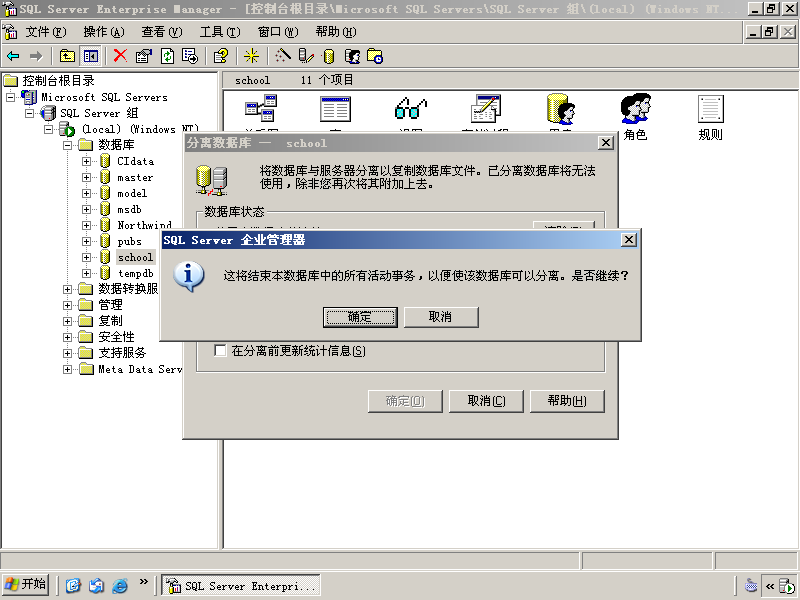800x600 pixels.
Task: Collapse the Microsoft SQL Servers node
Action: pos(10,97)
